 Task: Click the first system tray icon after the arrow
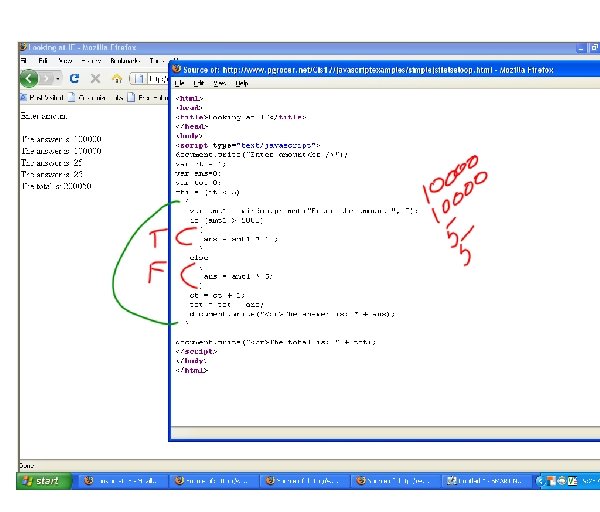[551, 481]
